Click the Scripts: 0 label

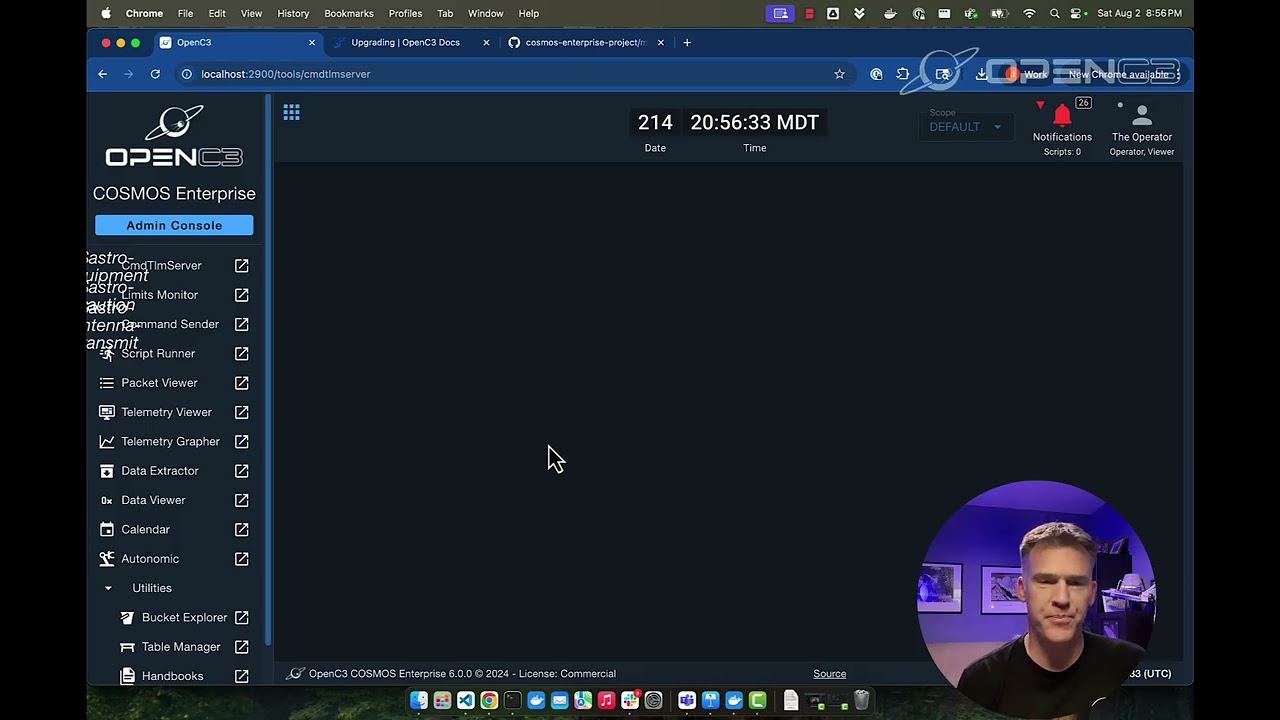(x=1062, y=152)
